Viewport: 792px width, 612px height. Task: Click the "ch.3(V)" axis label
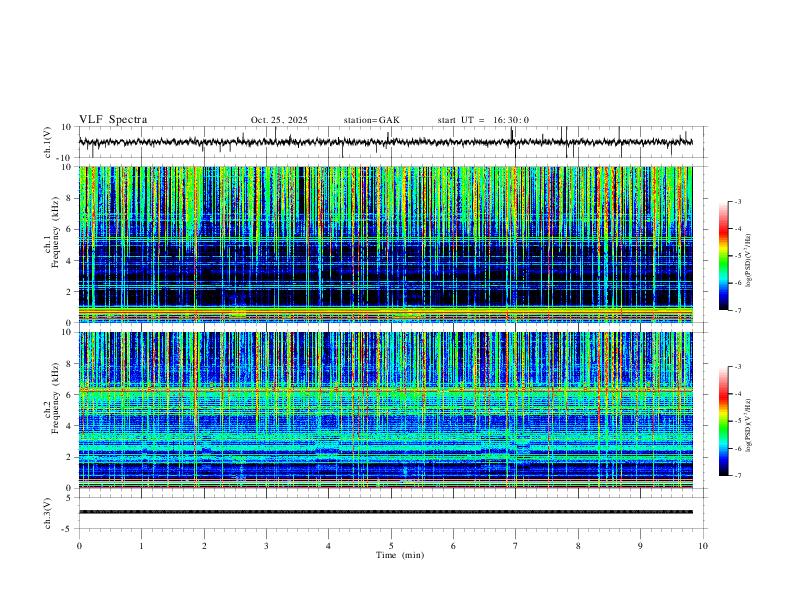pos(48,513)
